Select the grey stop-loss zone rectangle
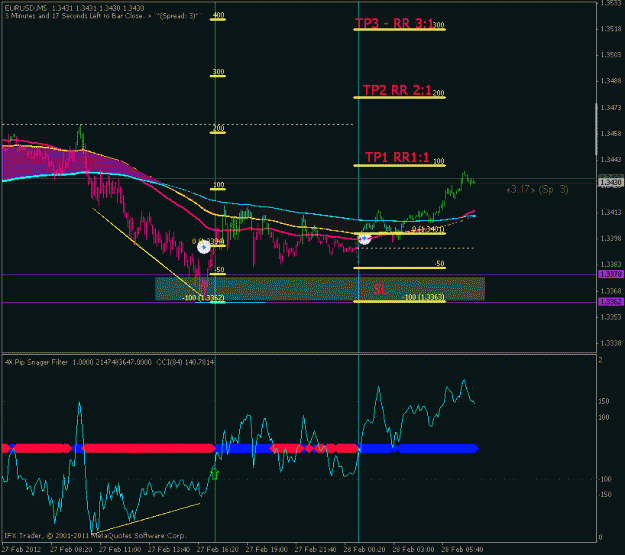The width and height of the screenshot is (625, 555). tap(320, 289)
